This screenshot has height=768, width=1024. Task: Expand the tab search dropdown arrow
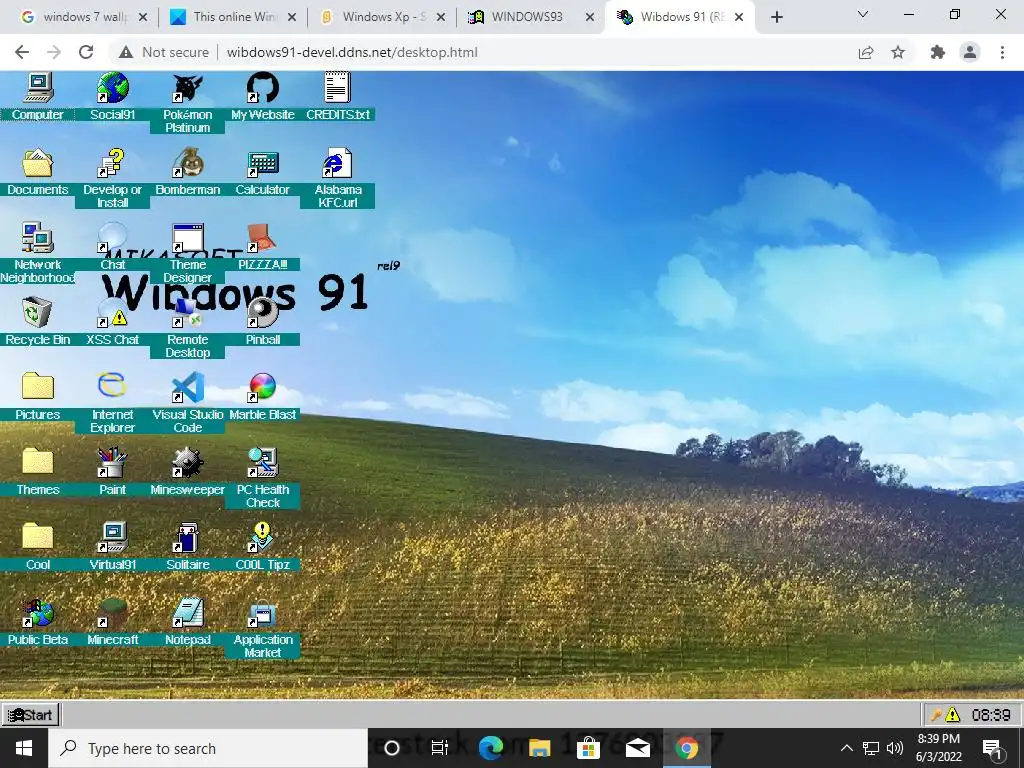[x=863, y=14]
